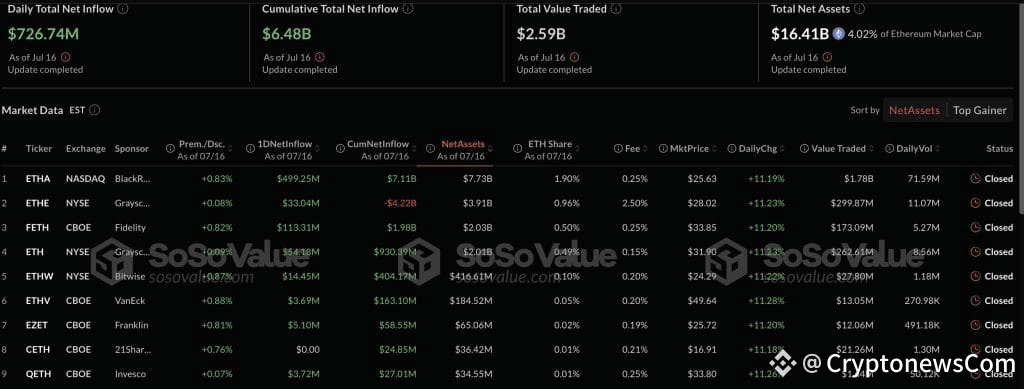This screenshot has width=1024, height=389.
Task: Click info icon next to Total Value Traded
Action: coord(616,9)
